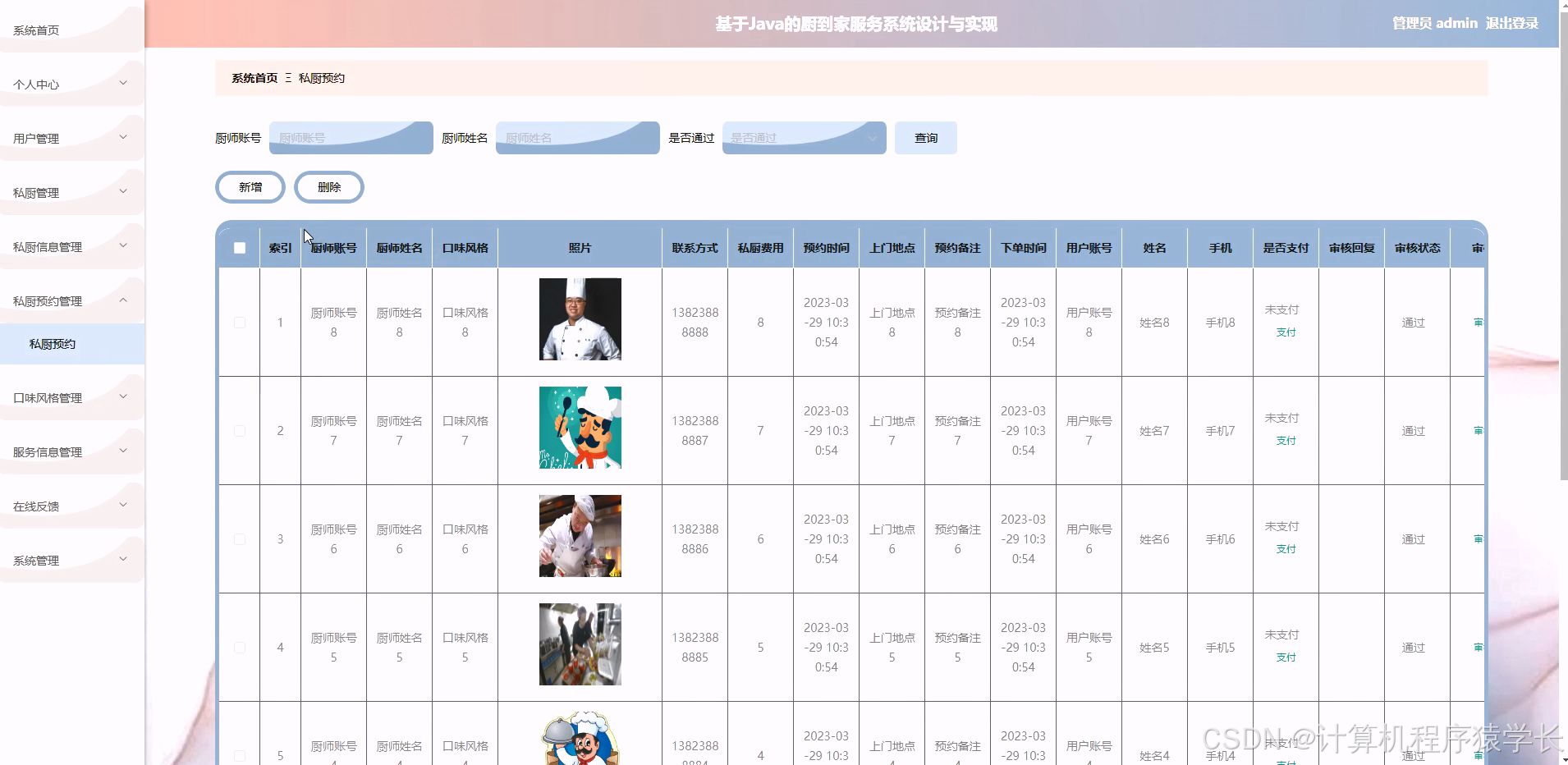Open the 是否通过 dropdown filter
The width and height of the screenshot is (1568, 765).
pos(804,138)
